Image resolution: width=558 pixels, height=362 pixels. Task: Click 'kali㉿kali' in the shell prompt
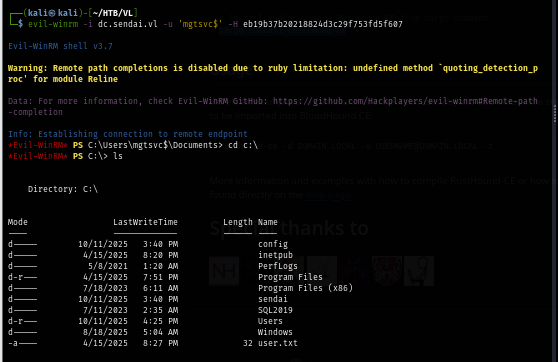pyautogui.click(x=53, y=13)
